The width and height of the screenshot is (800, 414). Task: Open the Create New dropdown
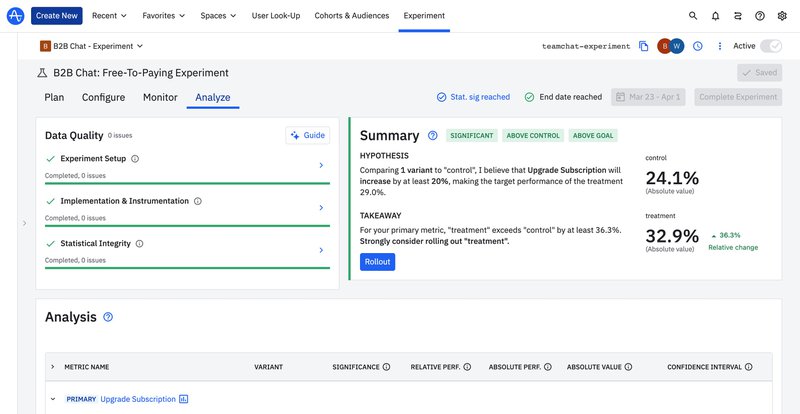point(57,16)
